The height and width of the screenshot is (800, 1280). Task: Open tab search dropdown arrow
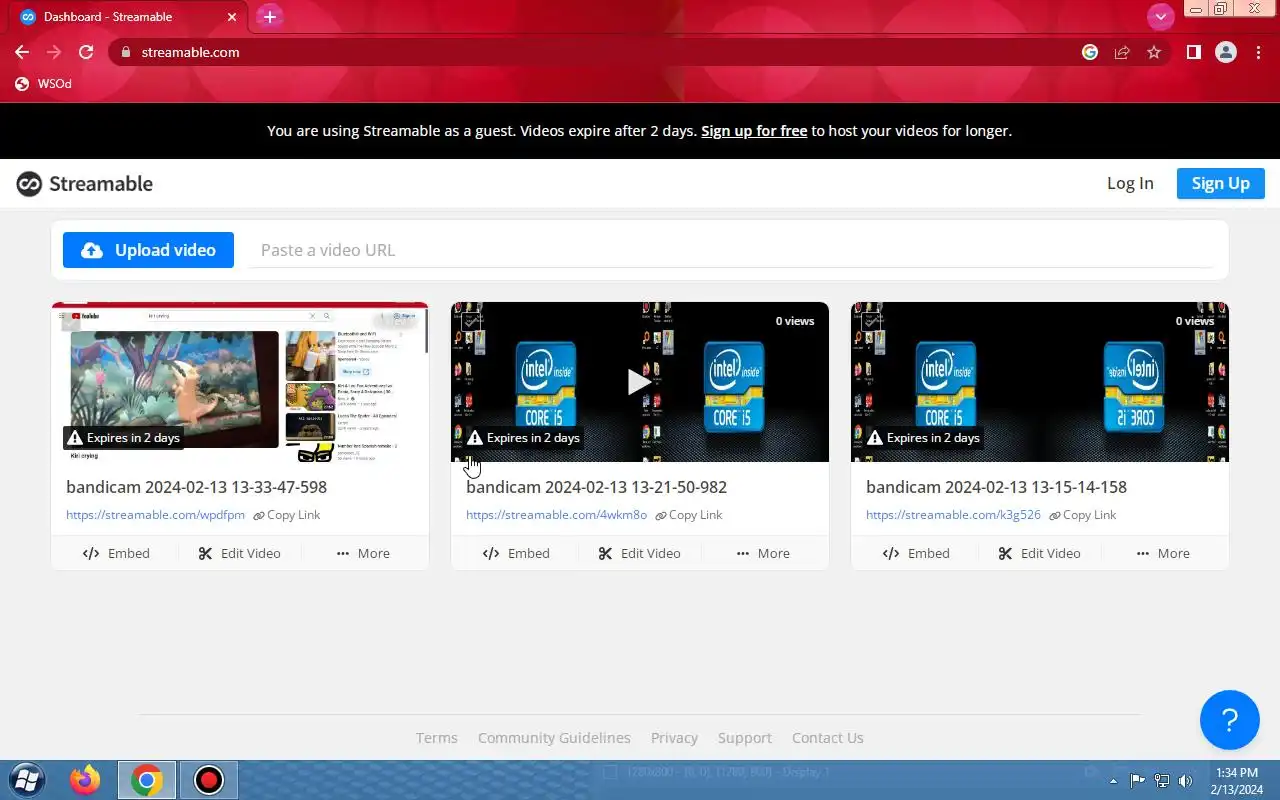[1160, 16]
